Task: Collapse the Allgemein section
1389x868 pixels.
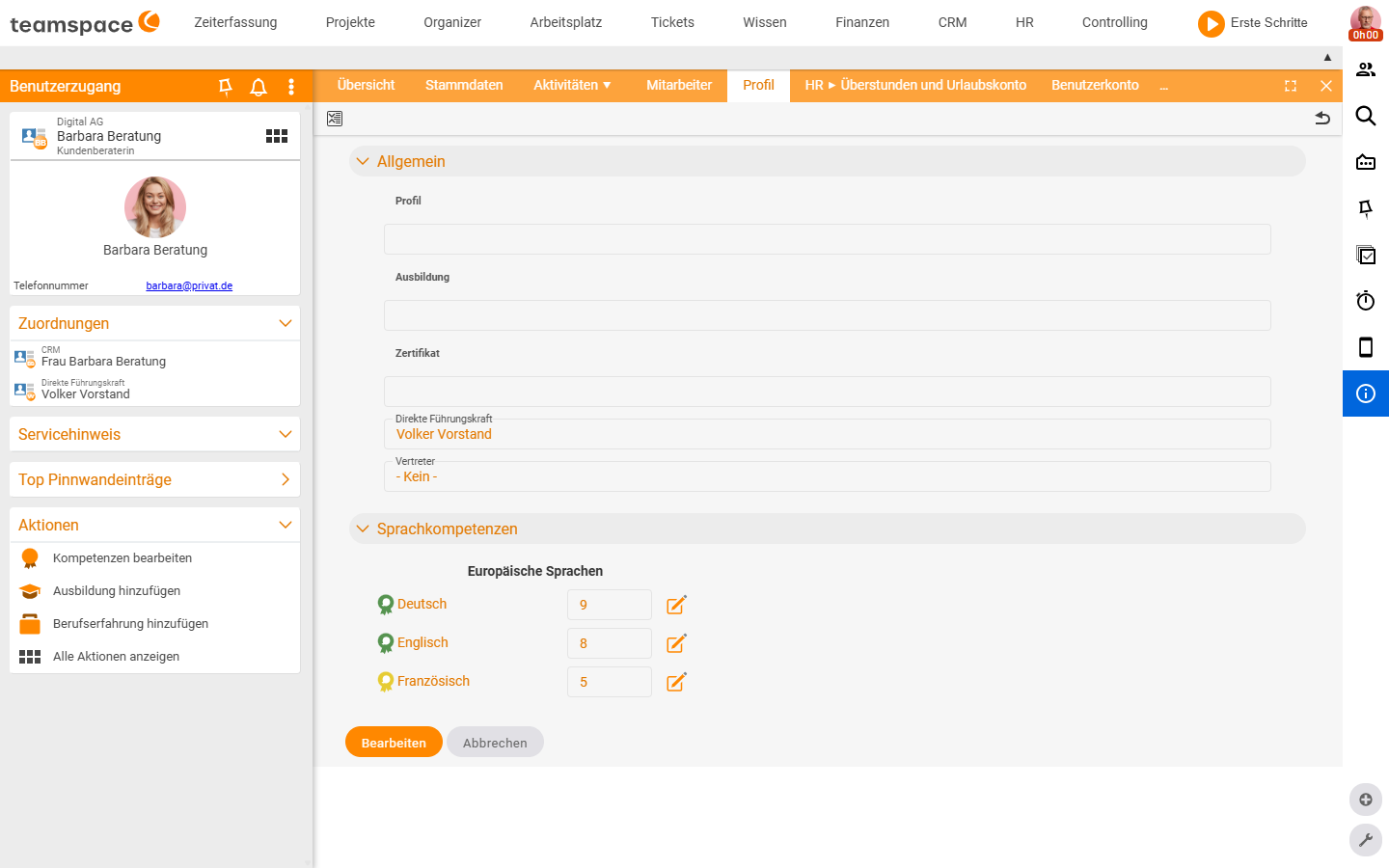Action: point(363,161)
